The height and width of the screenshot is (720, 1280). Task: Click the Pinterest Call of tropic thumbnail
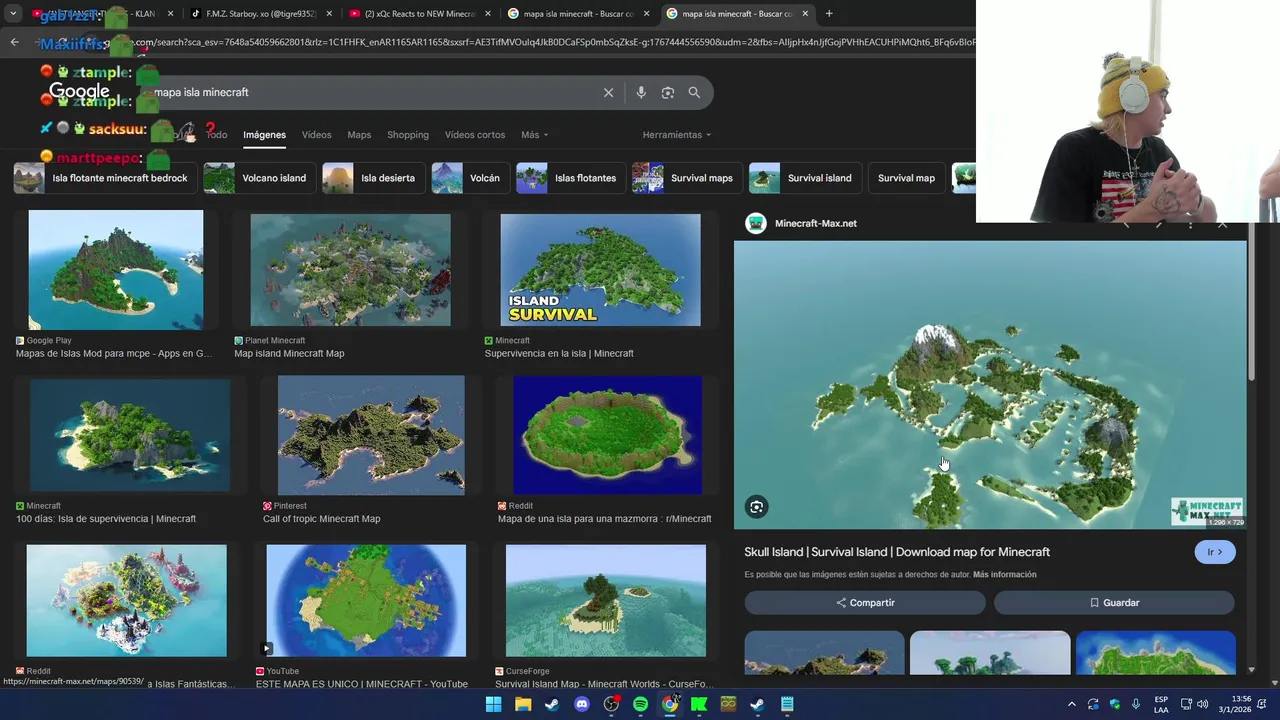371,435
